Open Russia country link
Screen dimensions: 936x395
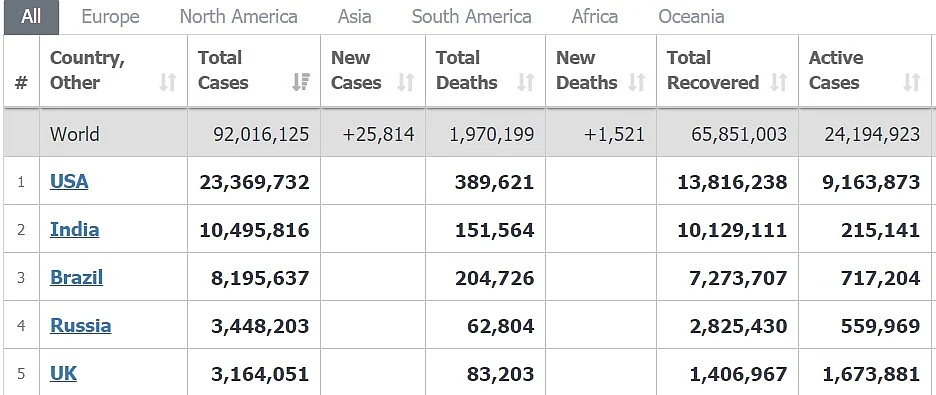pyautogui.click(x=81, y=326)
